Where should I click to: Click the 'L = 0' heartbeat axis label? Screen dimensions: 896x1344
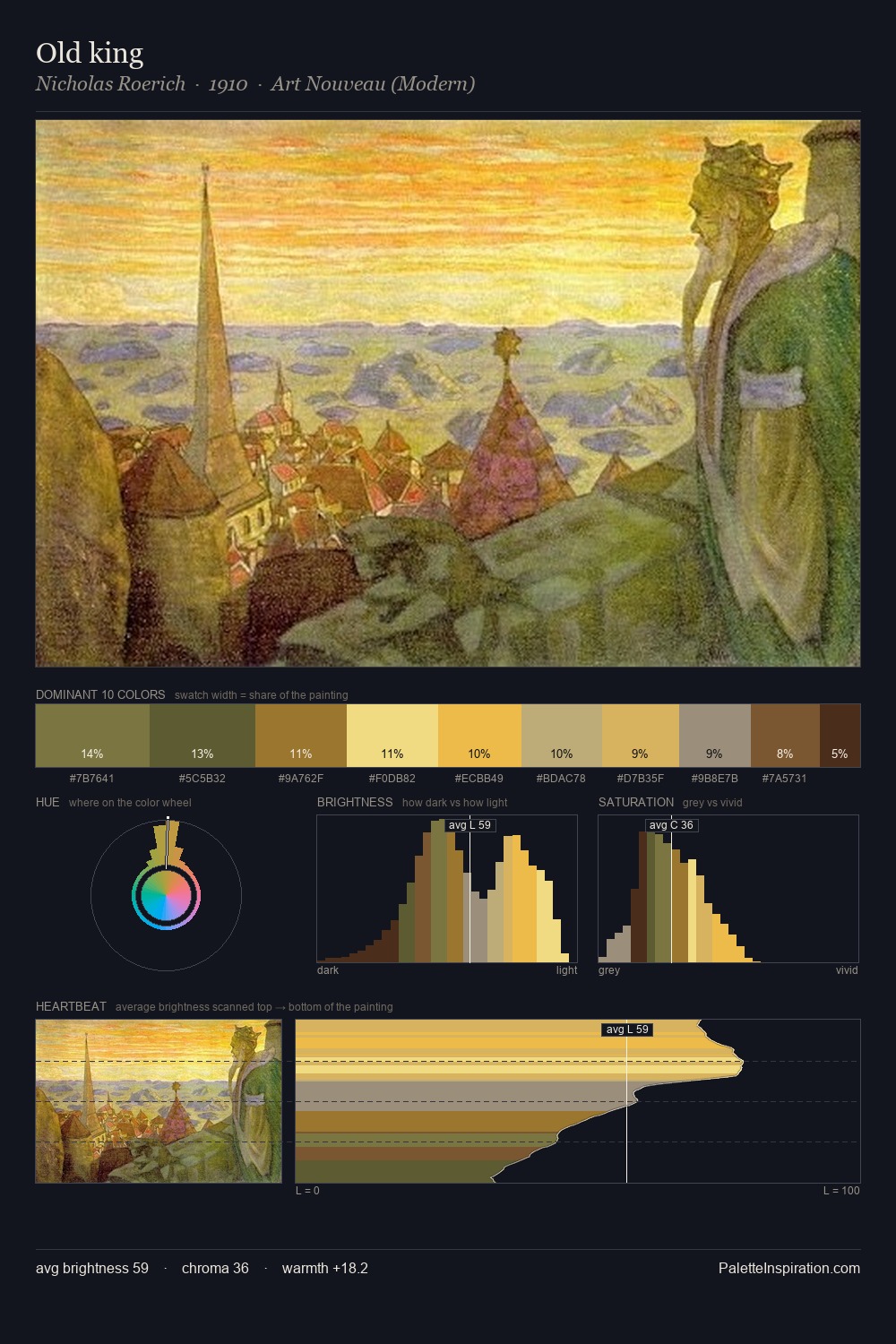307,1190
